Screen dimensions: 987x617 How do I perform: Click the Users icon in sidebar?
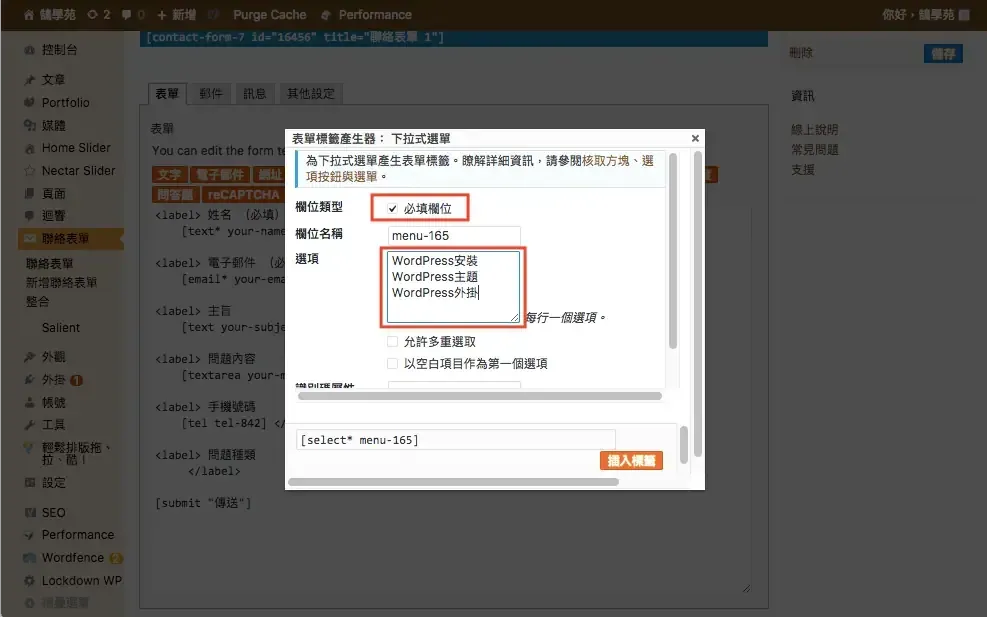tap(29, 402)
